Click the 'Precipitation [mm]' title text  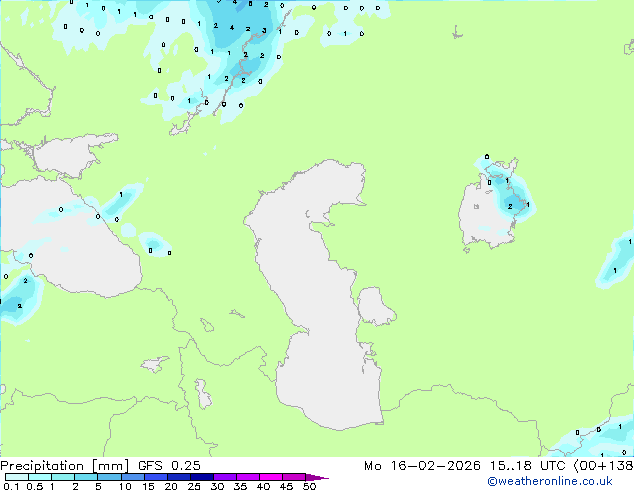64,466
